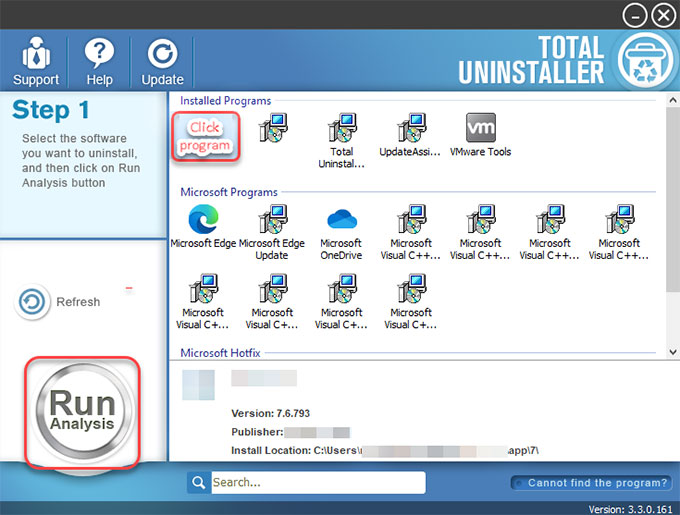
Task: Click the Total Uninstaller trash can logo
Action: (x=645, y=60)
